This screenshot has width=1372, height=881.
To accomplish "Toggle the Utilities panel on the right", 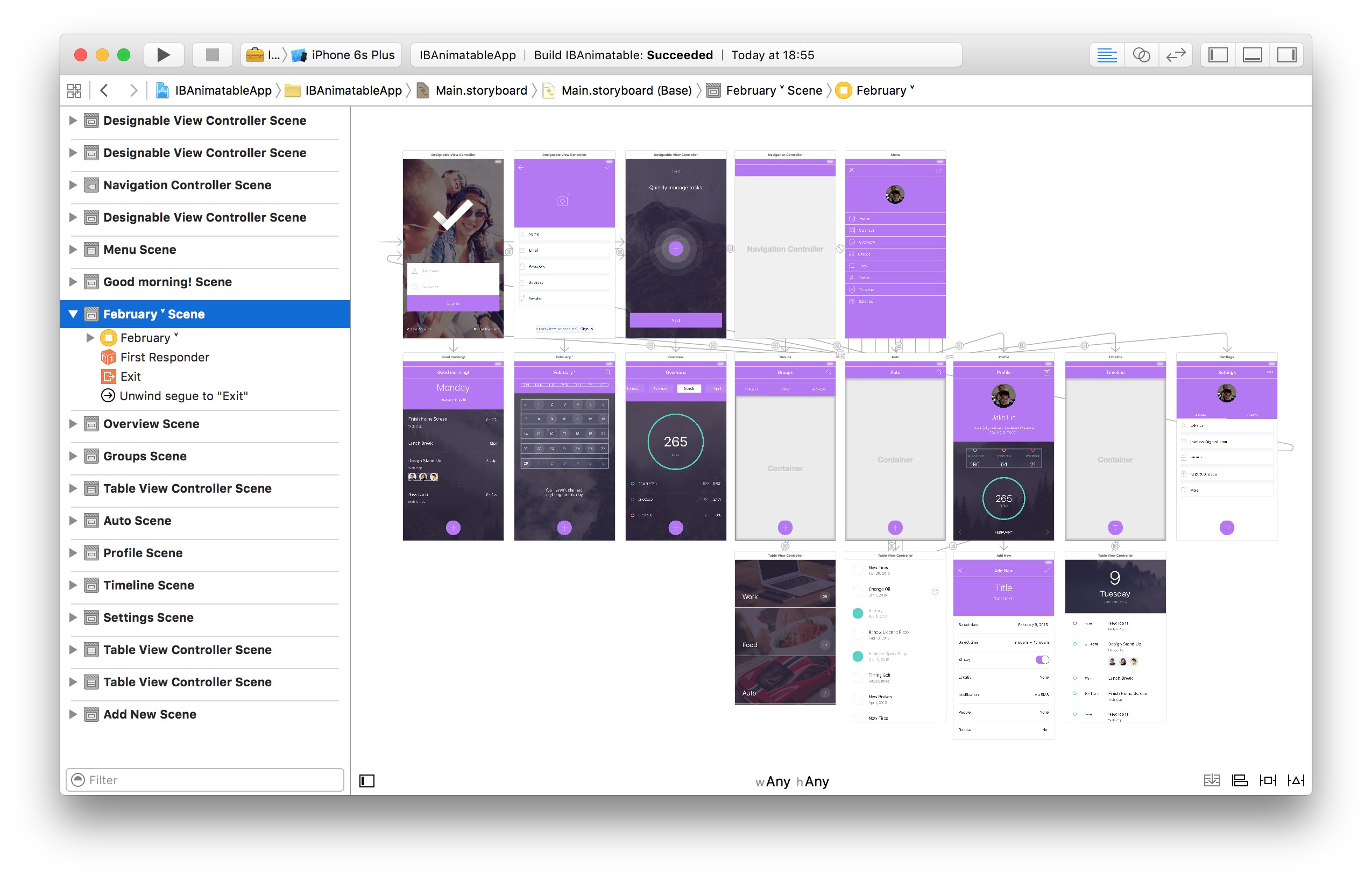I will click(x=1287, y=55).
